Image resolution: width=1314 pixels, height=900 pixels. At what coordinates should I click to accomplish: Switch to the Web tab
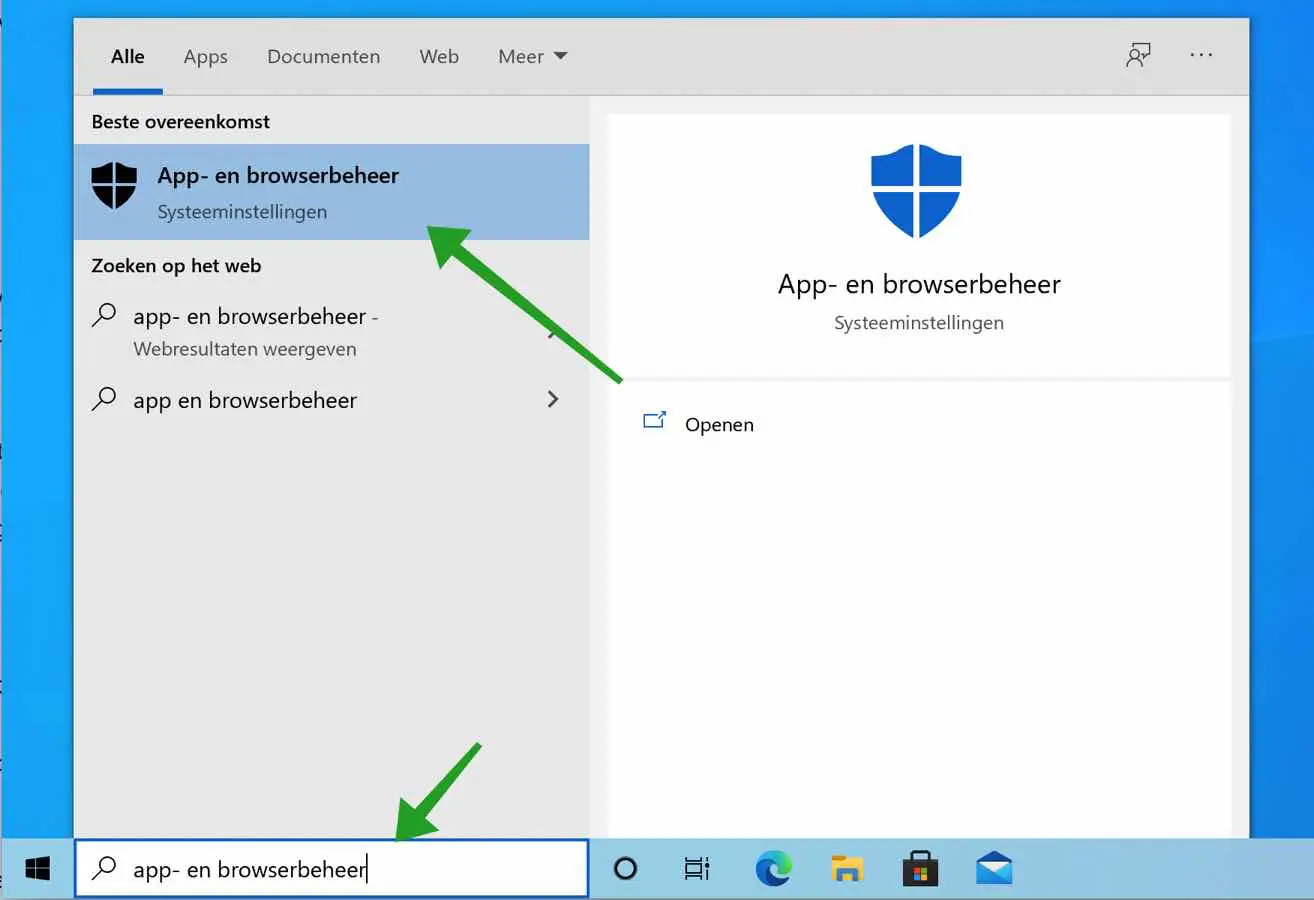[x=439, y=57]
